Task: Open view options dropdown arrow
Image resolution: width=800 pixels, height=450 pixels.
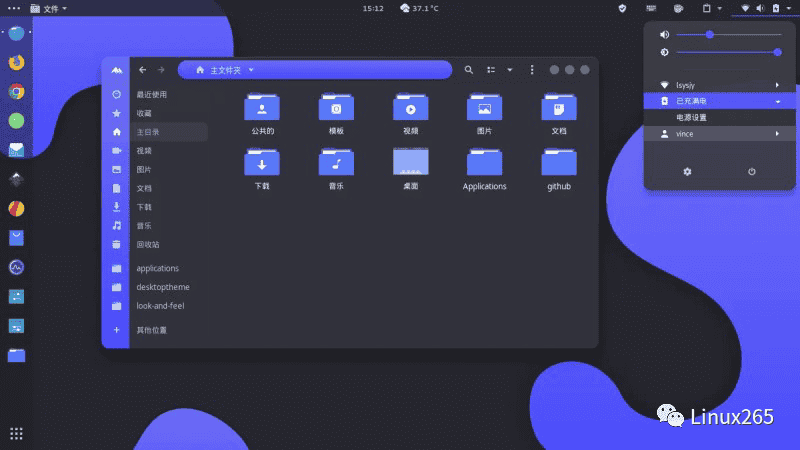Action: [510, 70]
